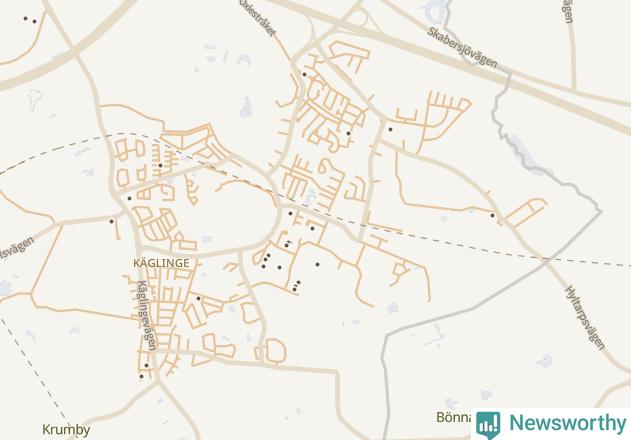Click the lone dot on the road west of Käglinge
The image size is (631, 440).
(x=111, y=221)
